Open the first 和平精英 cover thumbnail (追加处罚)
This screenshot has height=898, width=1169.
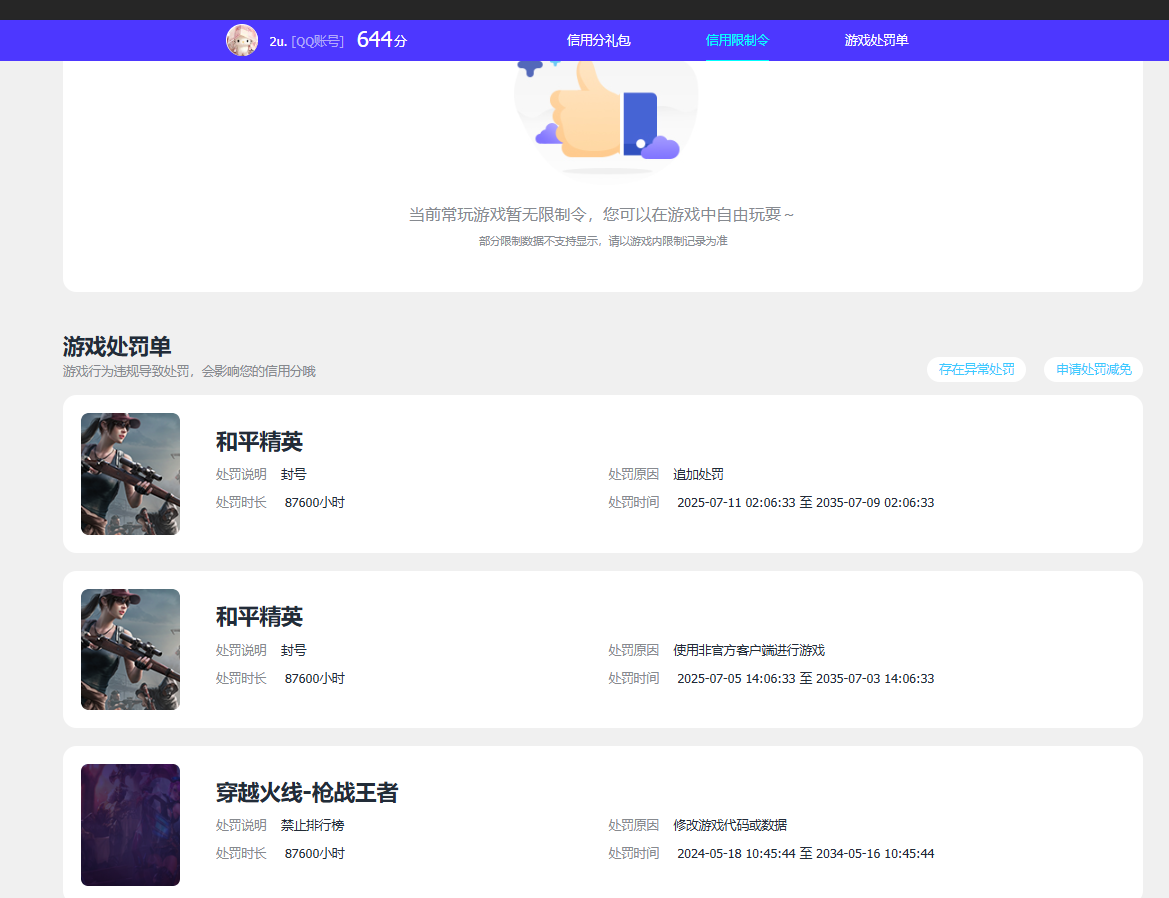pos(130,474)
